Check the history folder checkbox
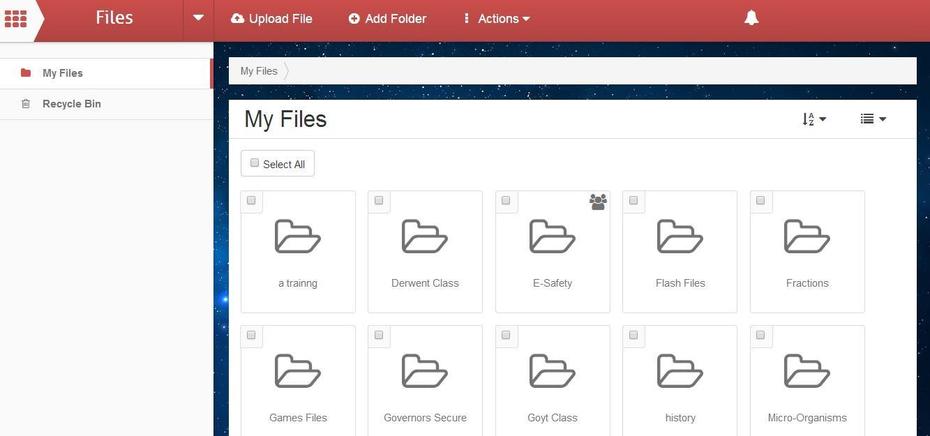 tap(633, 335)
